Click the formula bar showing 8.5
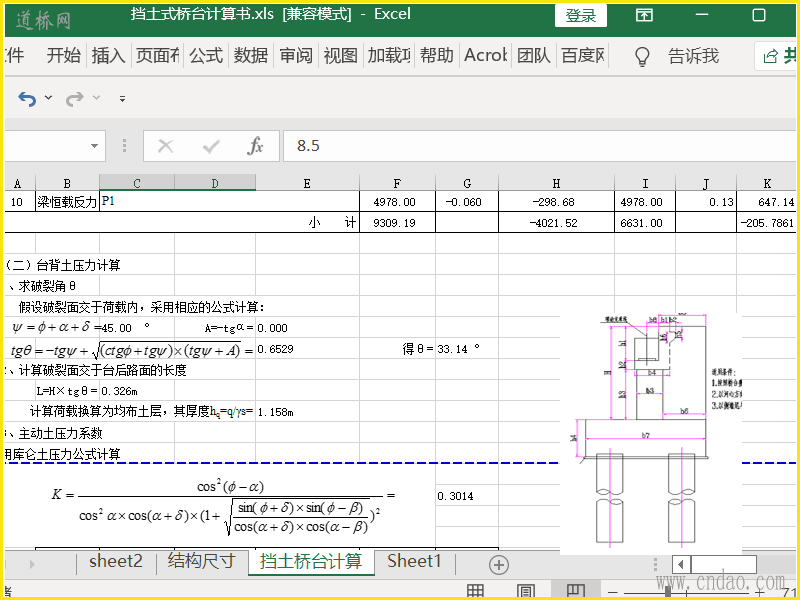The image size is (800, 600). click(x=539, y=146)
